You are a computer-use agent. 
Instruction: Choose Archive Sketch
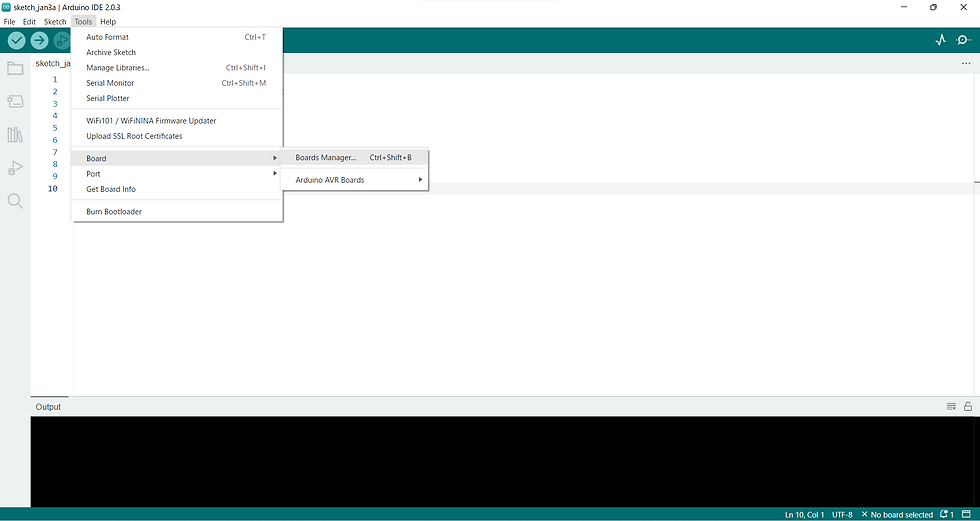click(178, 52)
